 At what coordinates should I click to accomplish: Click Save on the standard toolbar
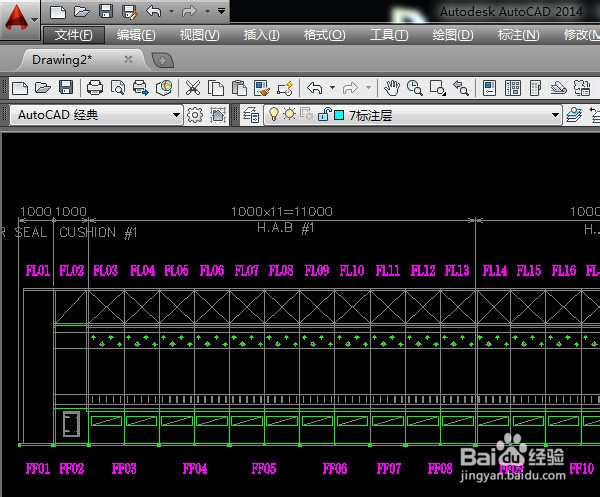[x=66, y=88]
